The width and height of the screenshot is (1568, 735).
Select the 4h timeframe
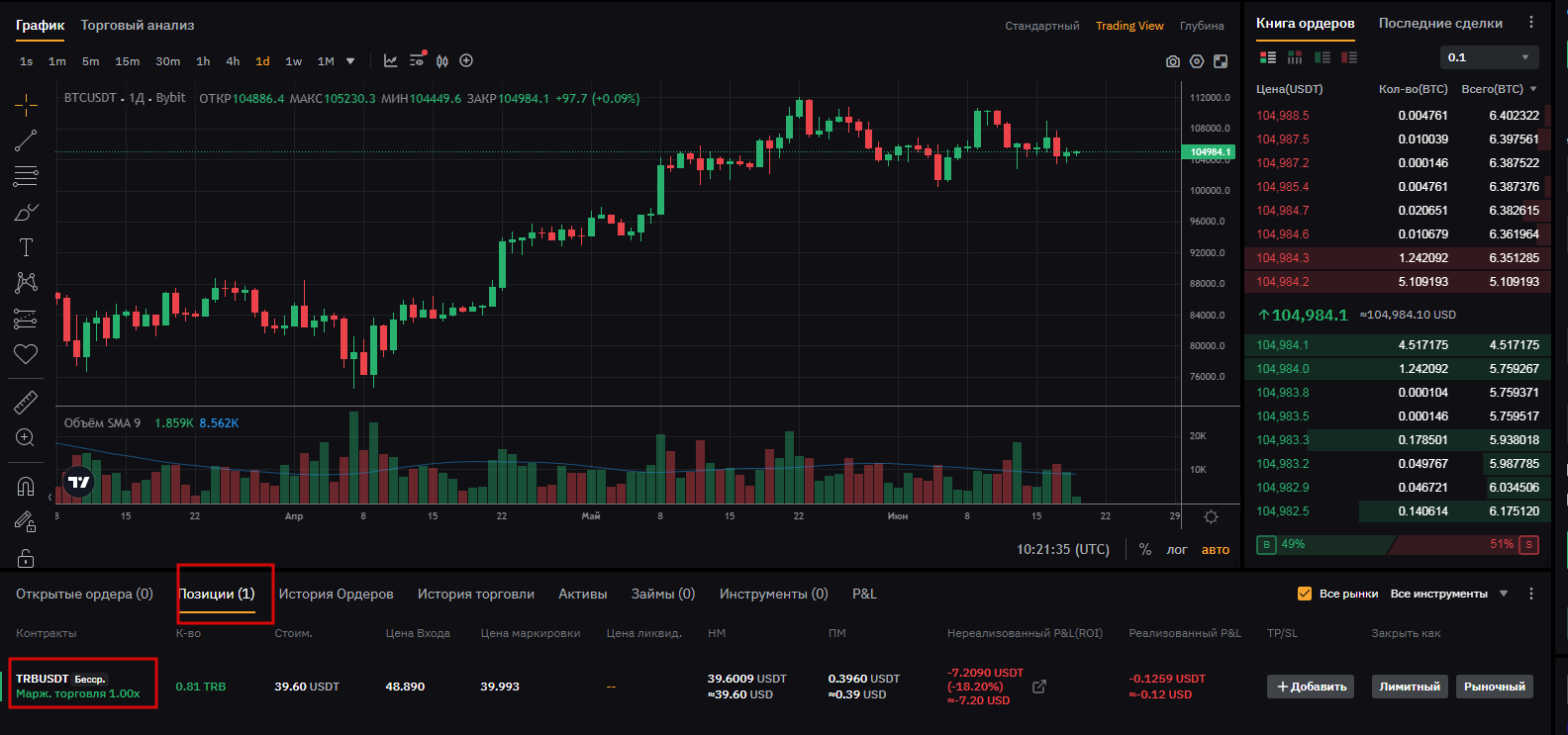point(233,61)
